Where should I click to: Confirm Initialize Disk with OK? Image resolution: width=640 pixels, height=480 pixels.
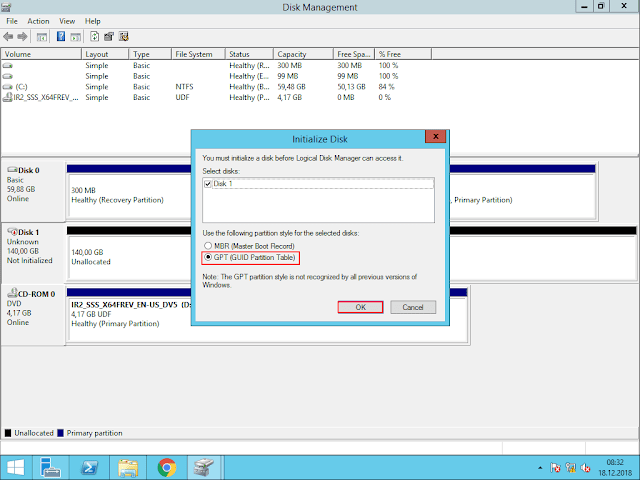point(360,307)
